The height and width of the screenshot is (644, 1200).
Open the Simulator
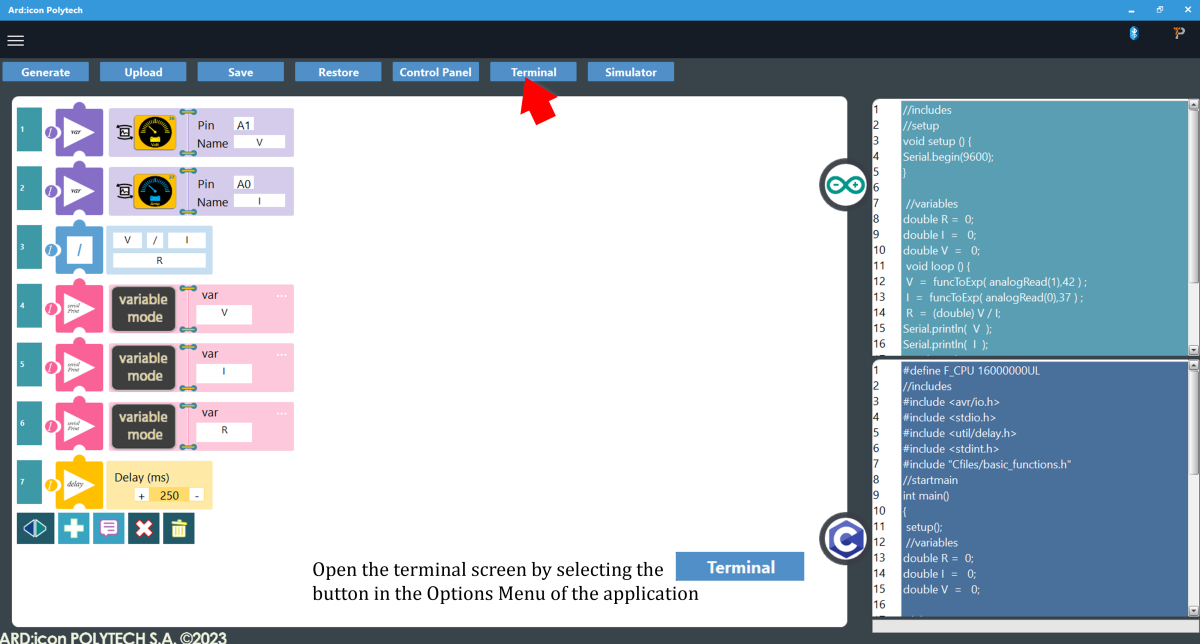coord(630,72)
